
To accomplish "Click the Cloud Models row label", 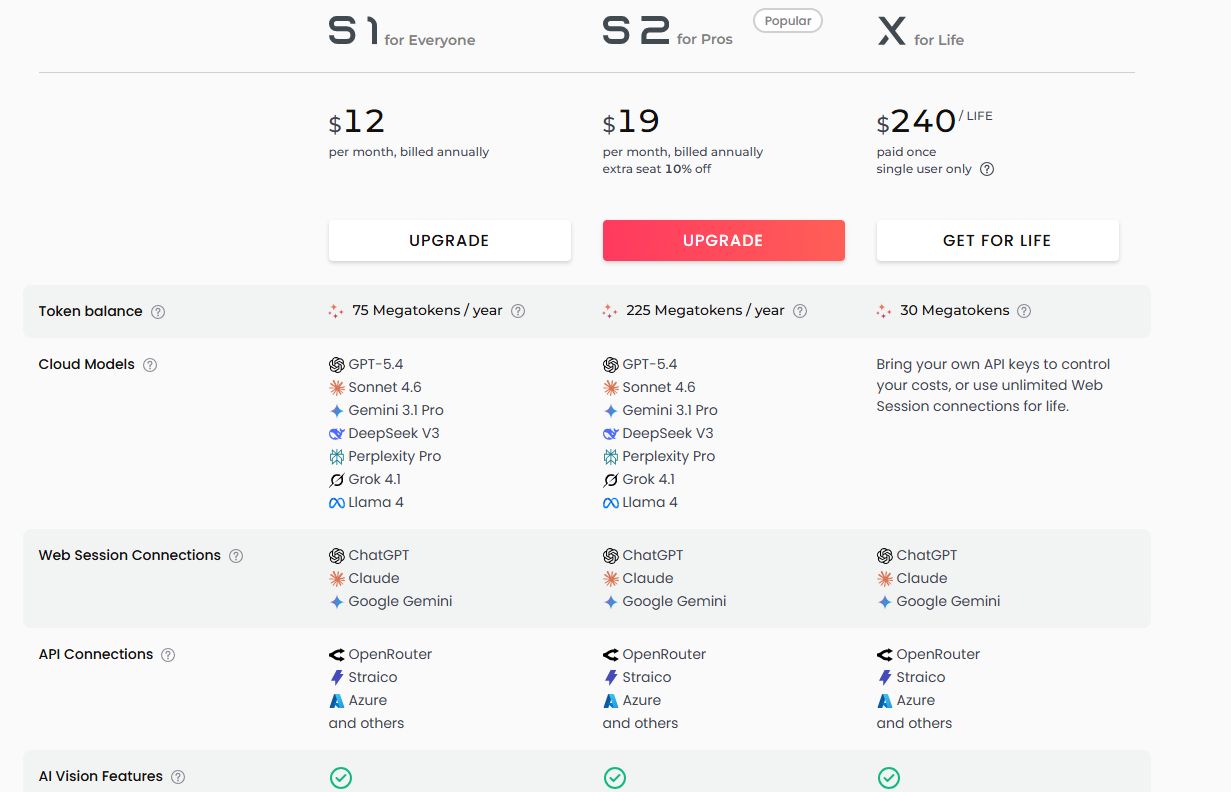I will [x=87, y=365].
